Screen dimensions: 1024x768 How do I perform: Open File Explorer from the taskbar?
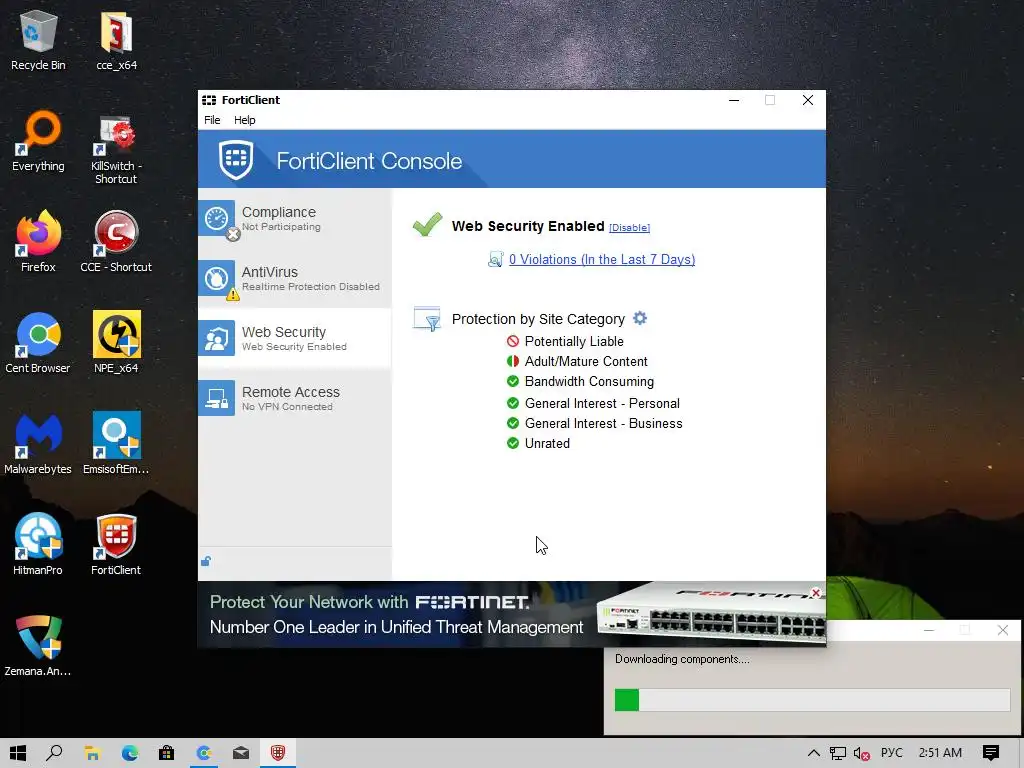point(92,753)
